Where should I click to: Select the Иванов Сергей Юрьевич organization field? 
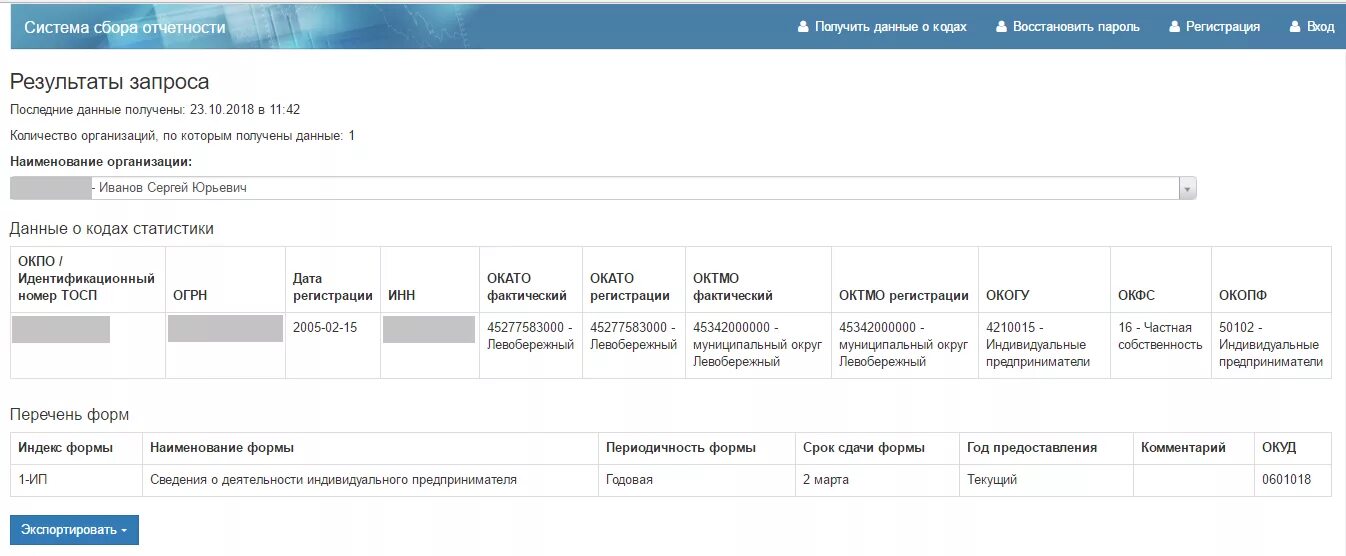(x=603, y=188)
